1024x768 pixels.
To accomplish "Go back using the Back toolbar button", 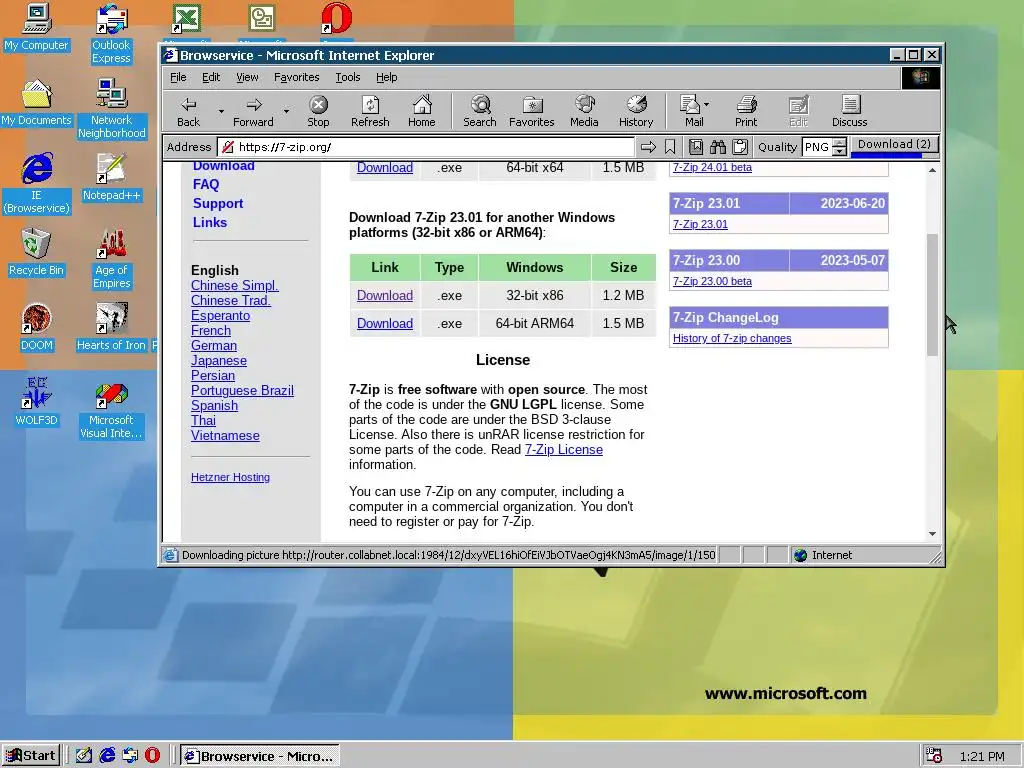I will (x=189, y=111).
